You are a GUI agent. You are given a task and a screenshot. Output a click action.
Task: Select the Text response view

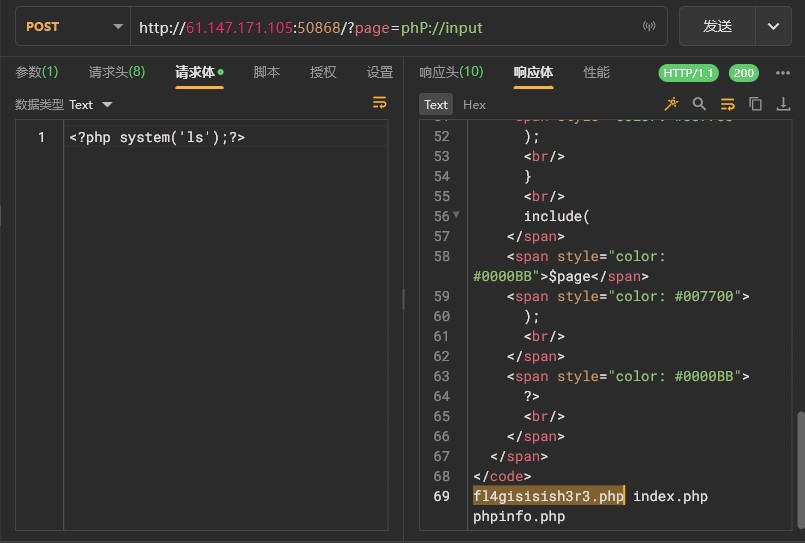tap(436, 105)
